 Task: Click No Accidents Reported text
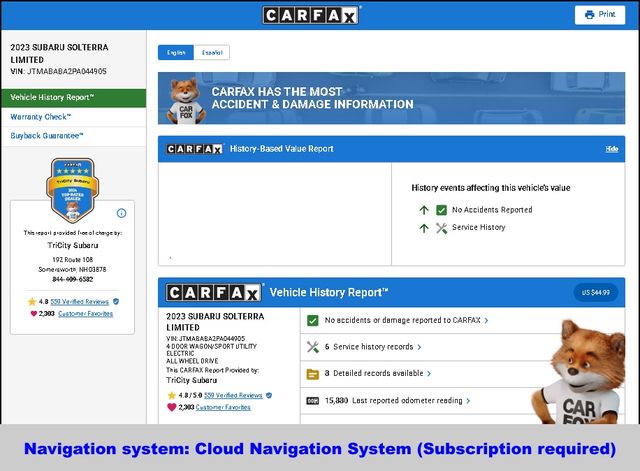click(492, 210)
